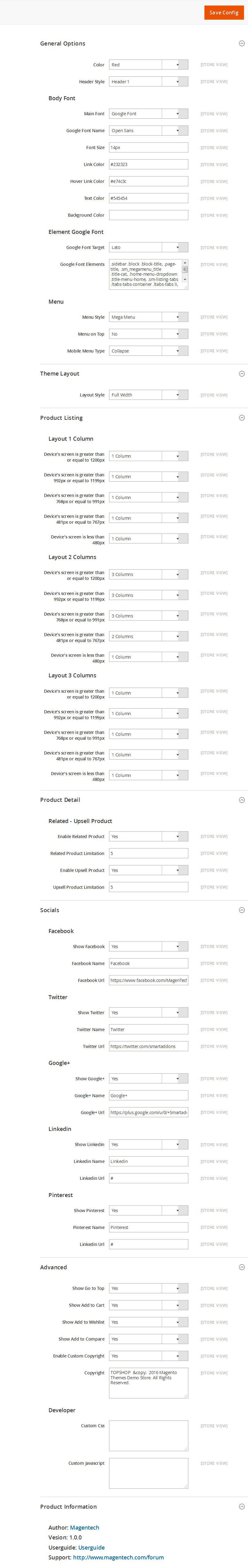The height and width of the screenshot is (1568, 248).
Task: Click the Custom Css text area
Action: point(148,1436)
